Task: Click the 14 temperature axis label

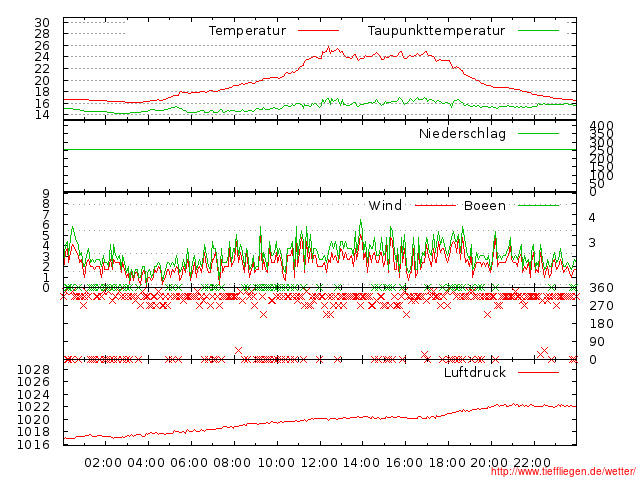Action: 42,115
